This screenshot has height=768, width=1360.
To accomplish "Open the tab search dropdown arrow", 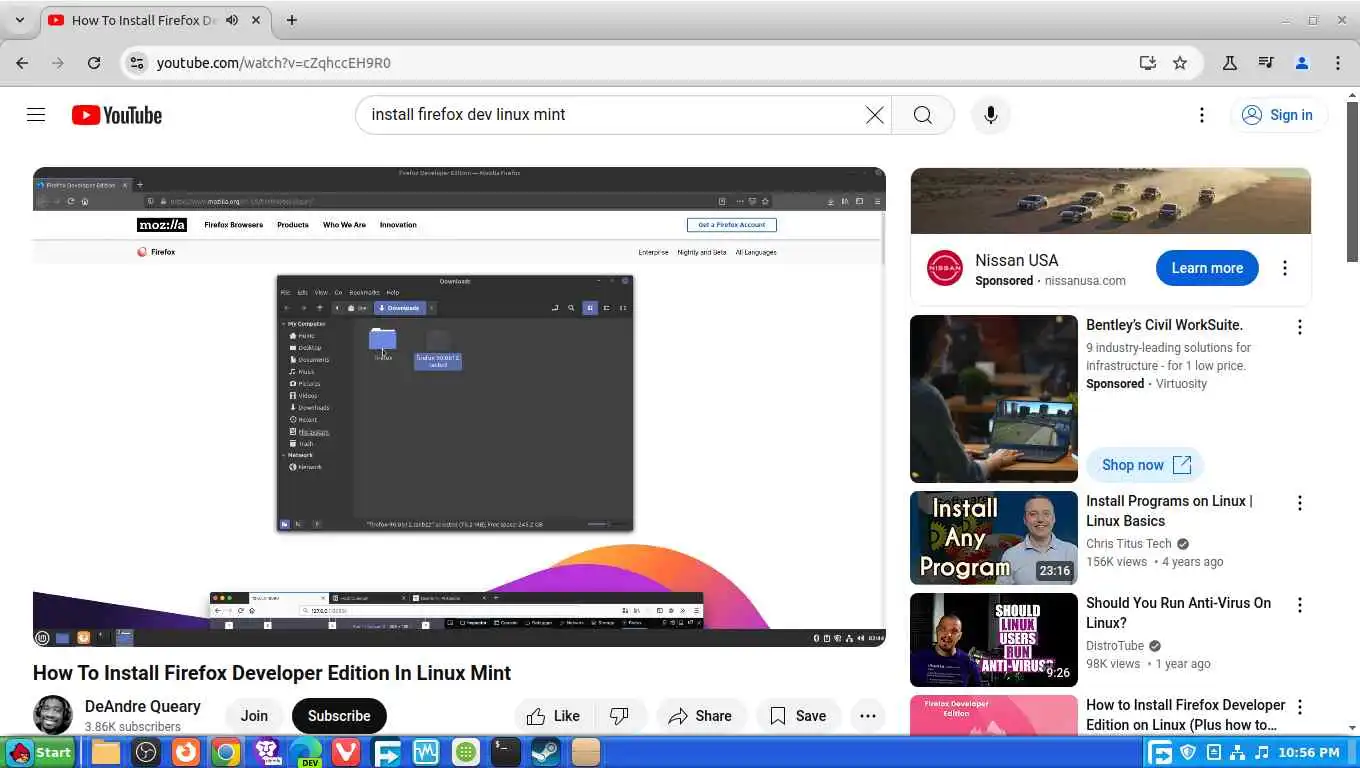I will click(20, 20).
